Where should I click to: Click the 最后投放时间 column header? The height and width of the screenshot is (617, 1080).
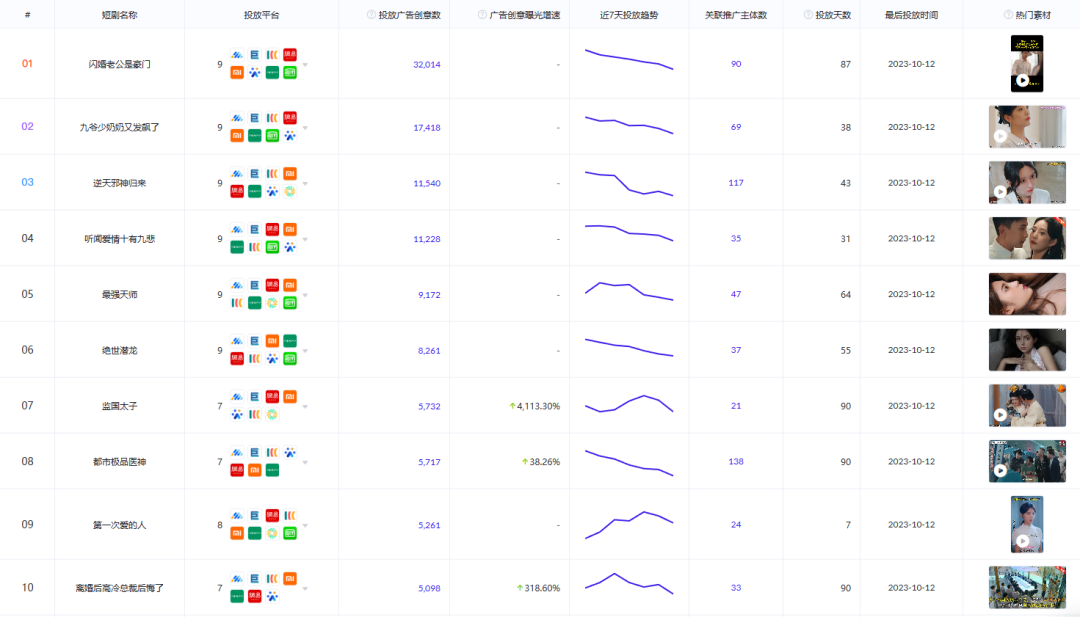point(911,14)
